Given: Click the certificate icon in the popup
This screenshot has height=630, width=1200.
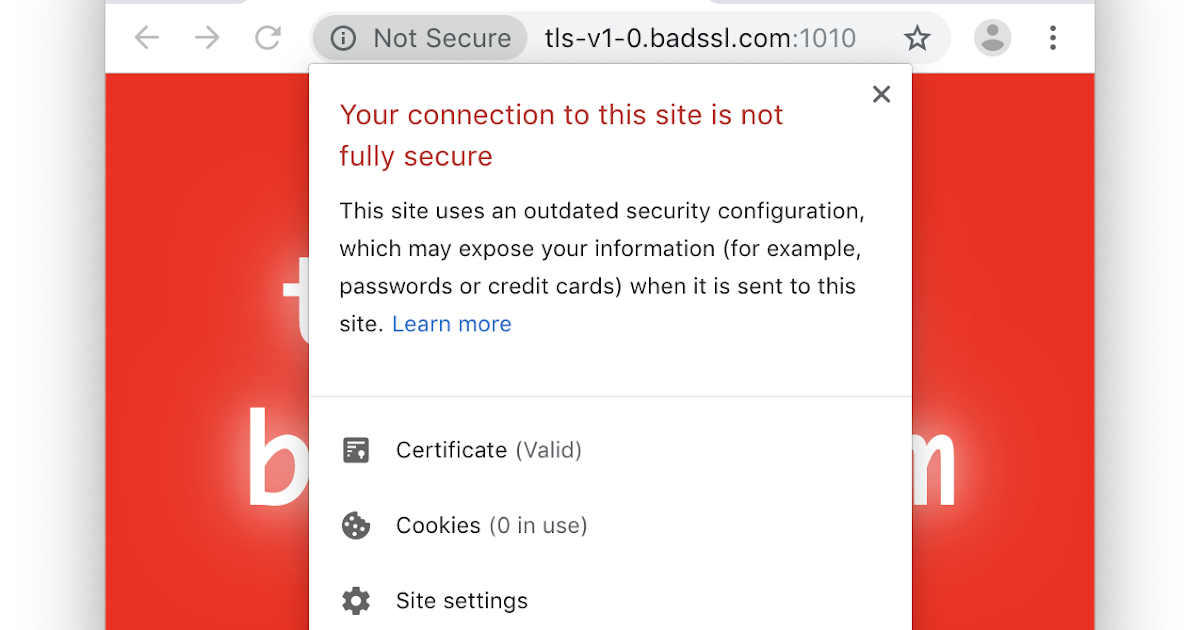Looking at the screenshot, I should pos(356,450).
